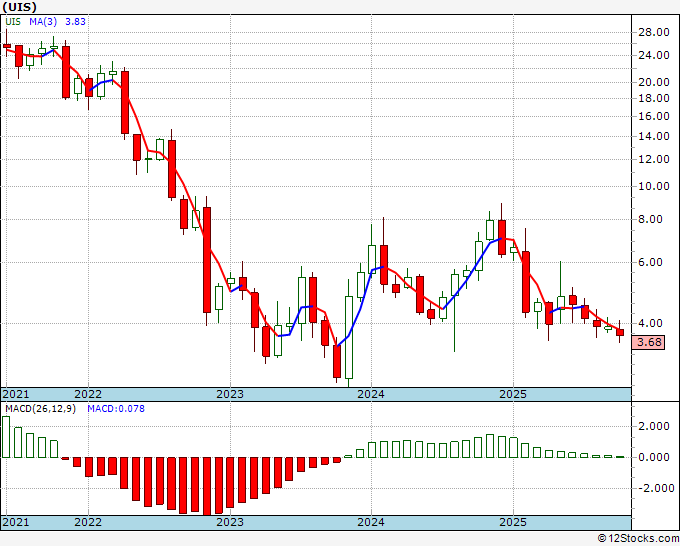
Task: Click the 28.00 price axis label
Action: (x=653, y=33)
